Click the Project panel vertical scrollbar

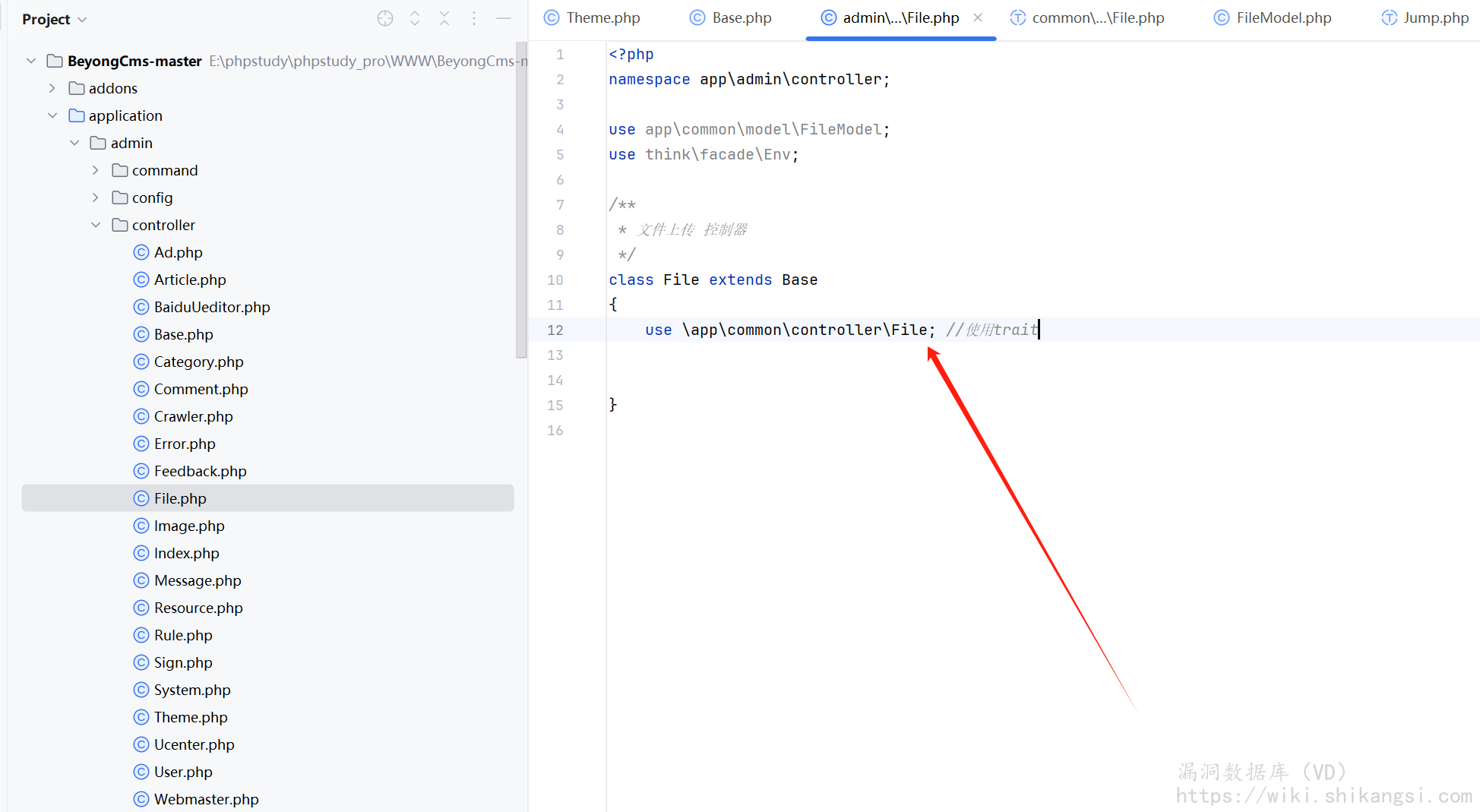(521, 201)
